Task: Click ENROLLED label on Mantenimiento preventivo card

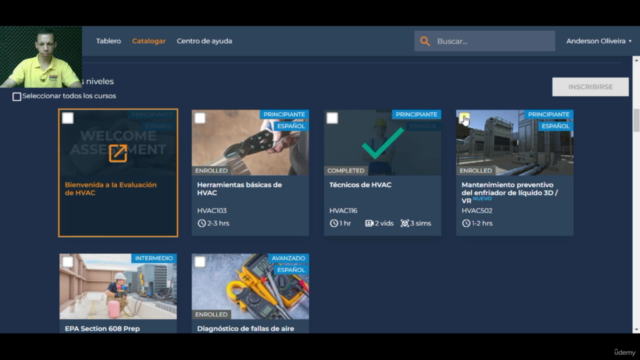Action: (476, 171)
